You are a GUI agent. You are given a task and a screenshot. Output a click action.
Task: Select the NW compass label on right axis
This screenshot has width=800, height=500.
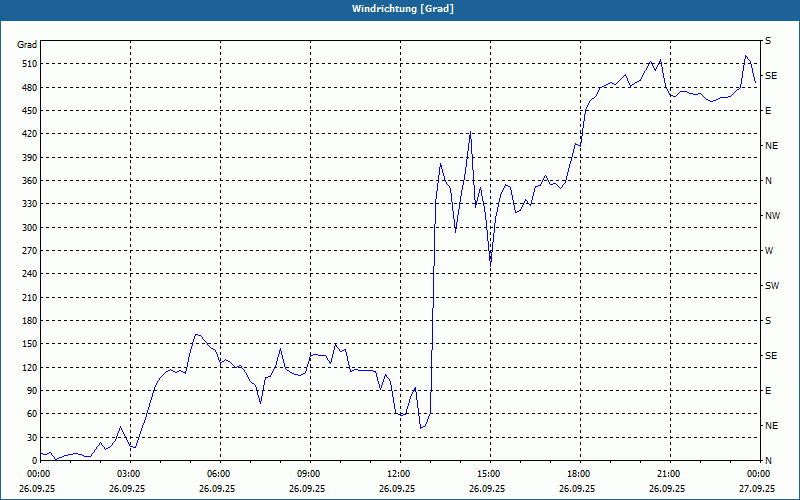772,216
